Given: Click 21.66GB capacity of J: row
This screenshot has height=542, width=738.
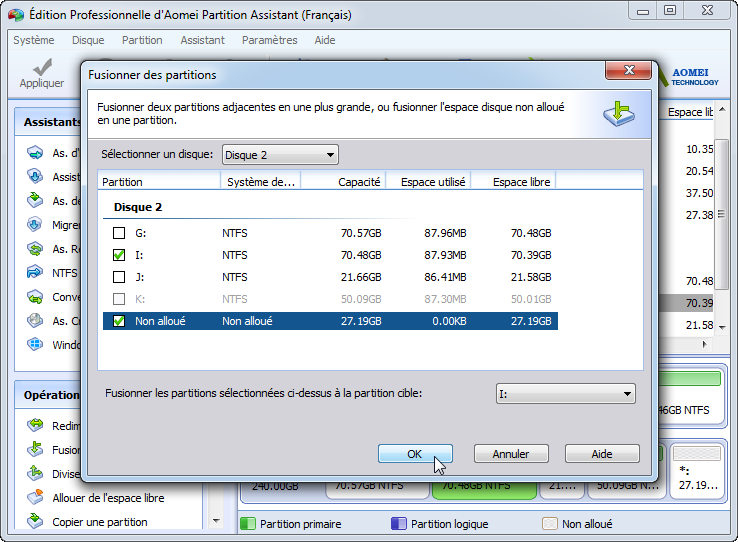Looking at the screenshot, I should tap(361, 277).
